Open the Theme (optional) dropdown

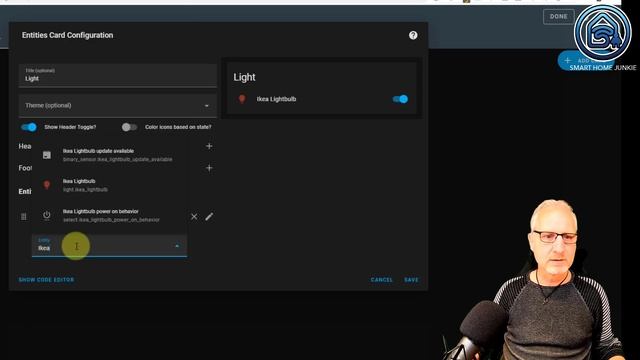coord(118,106)
